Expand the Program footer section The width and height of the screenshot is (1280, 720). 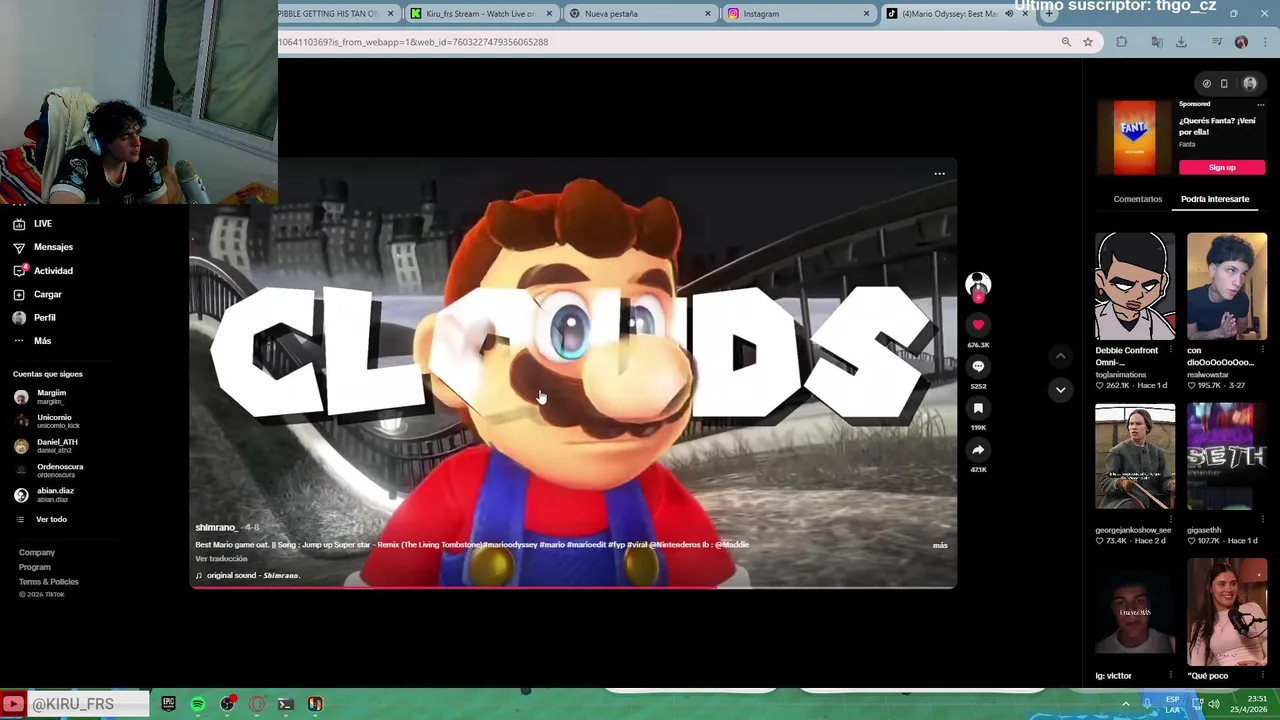[34, 567]
